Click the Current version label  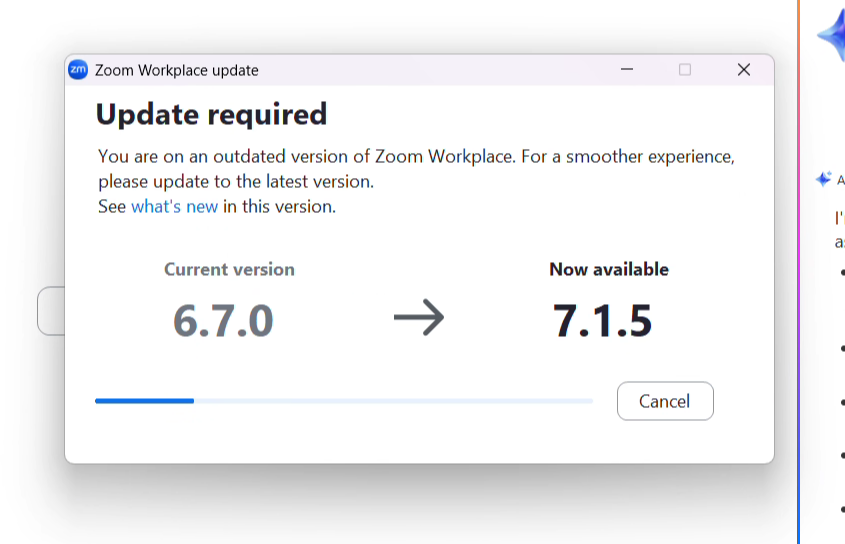(x=230, y=269)
